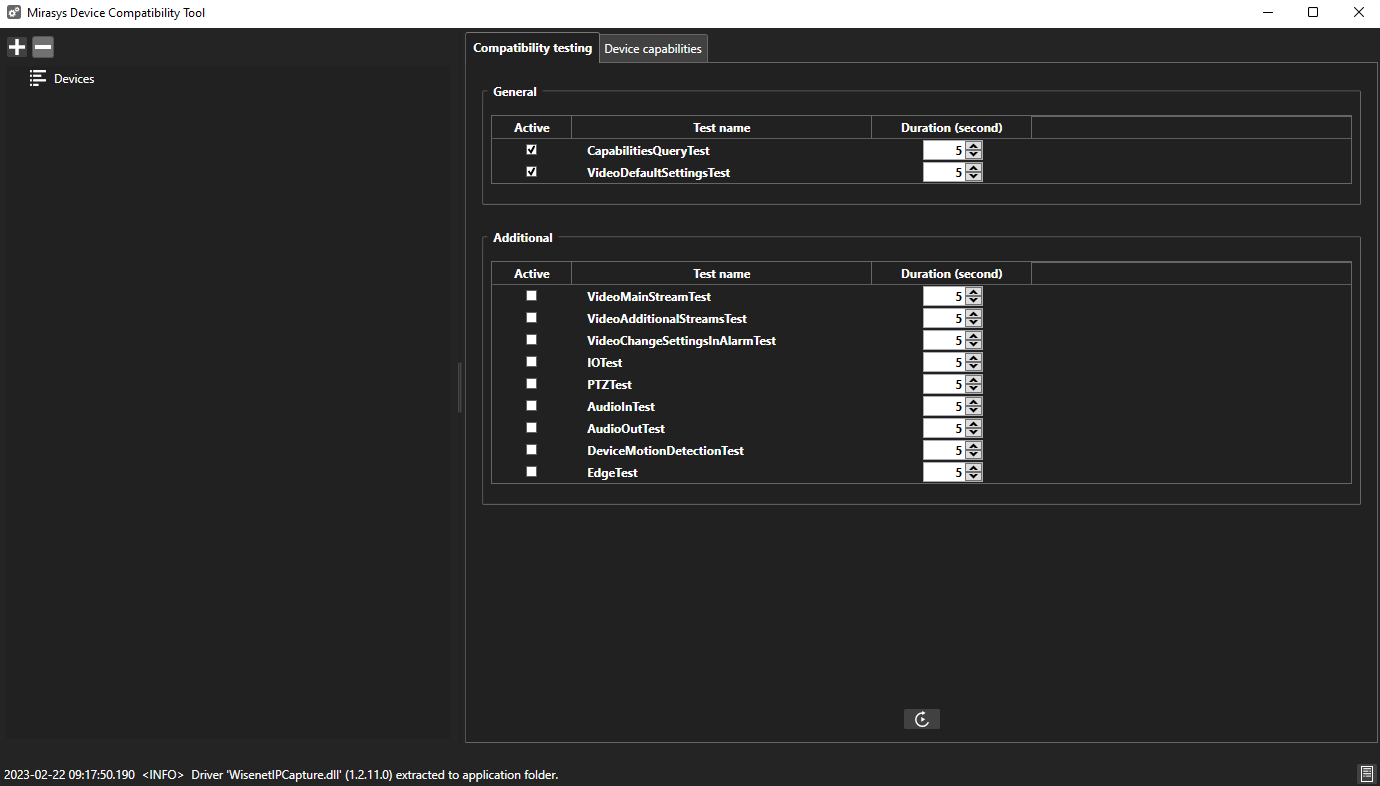Enable the PTZTest checkbox
Screen dimensions: 1380x786
531,384
